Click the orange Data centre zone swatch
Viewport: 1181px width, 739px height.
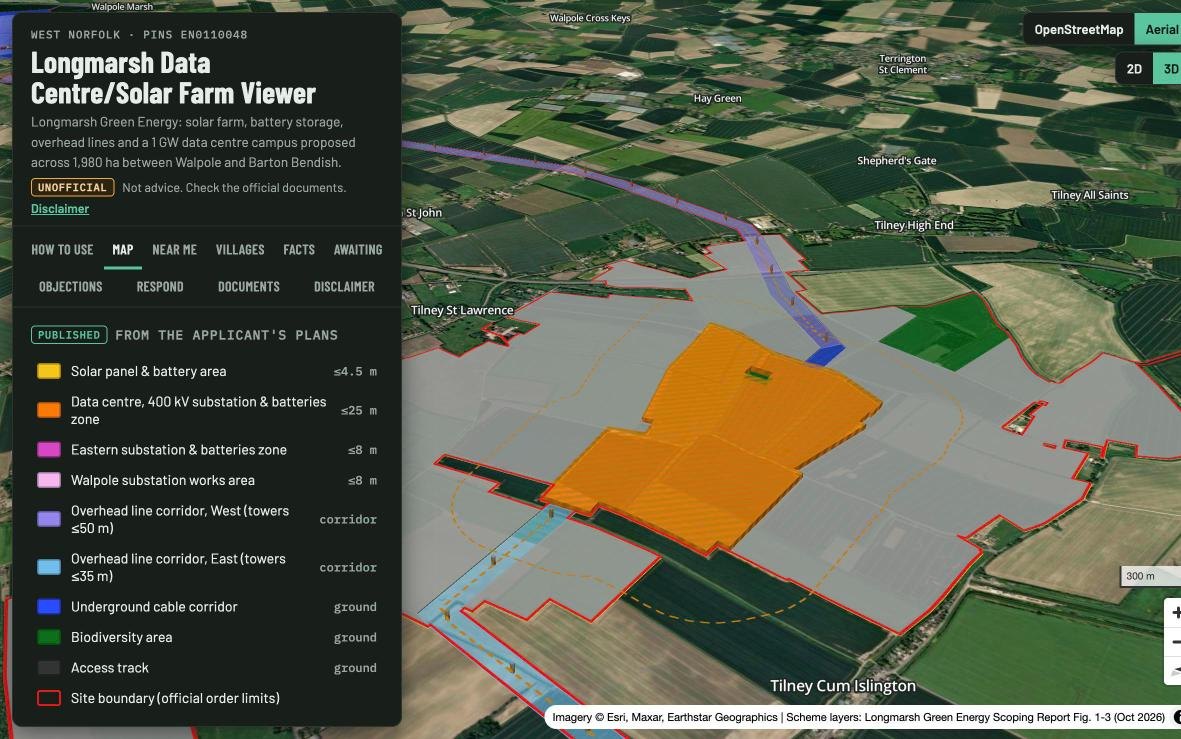[x=49, y=411]
